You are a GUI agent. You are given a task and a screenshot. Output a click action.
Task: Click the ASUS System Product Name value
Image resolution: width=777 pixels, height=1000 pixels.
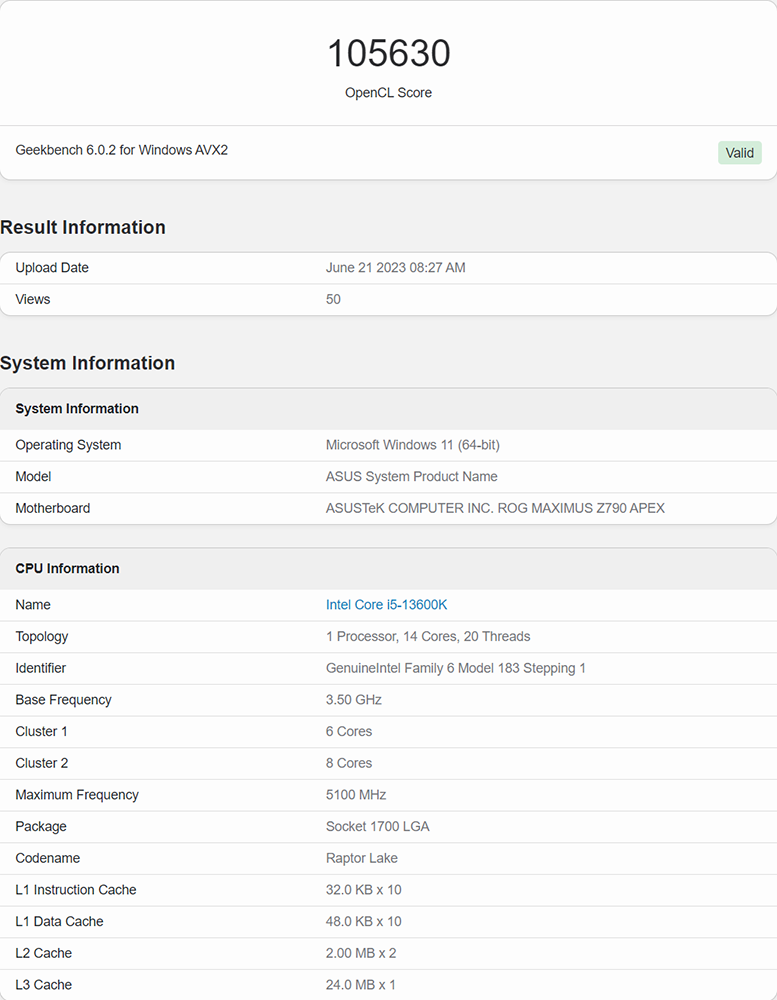coord(411,477)
